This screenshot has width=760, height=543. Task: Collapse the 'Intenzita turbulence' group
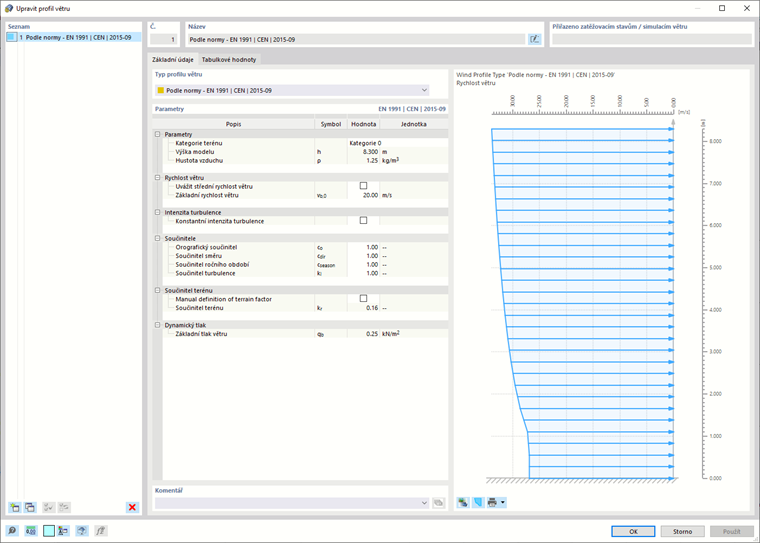coord(158,212)
